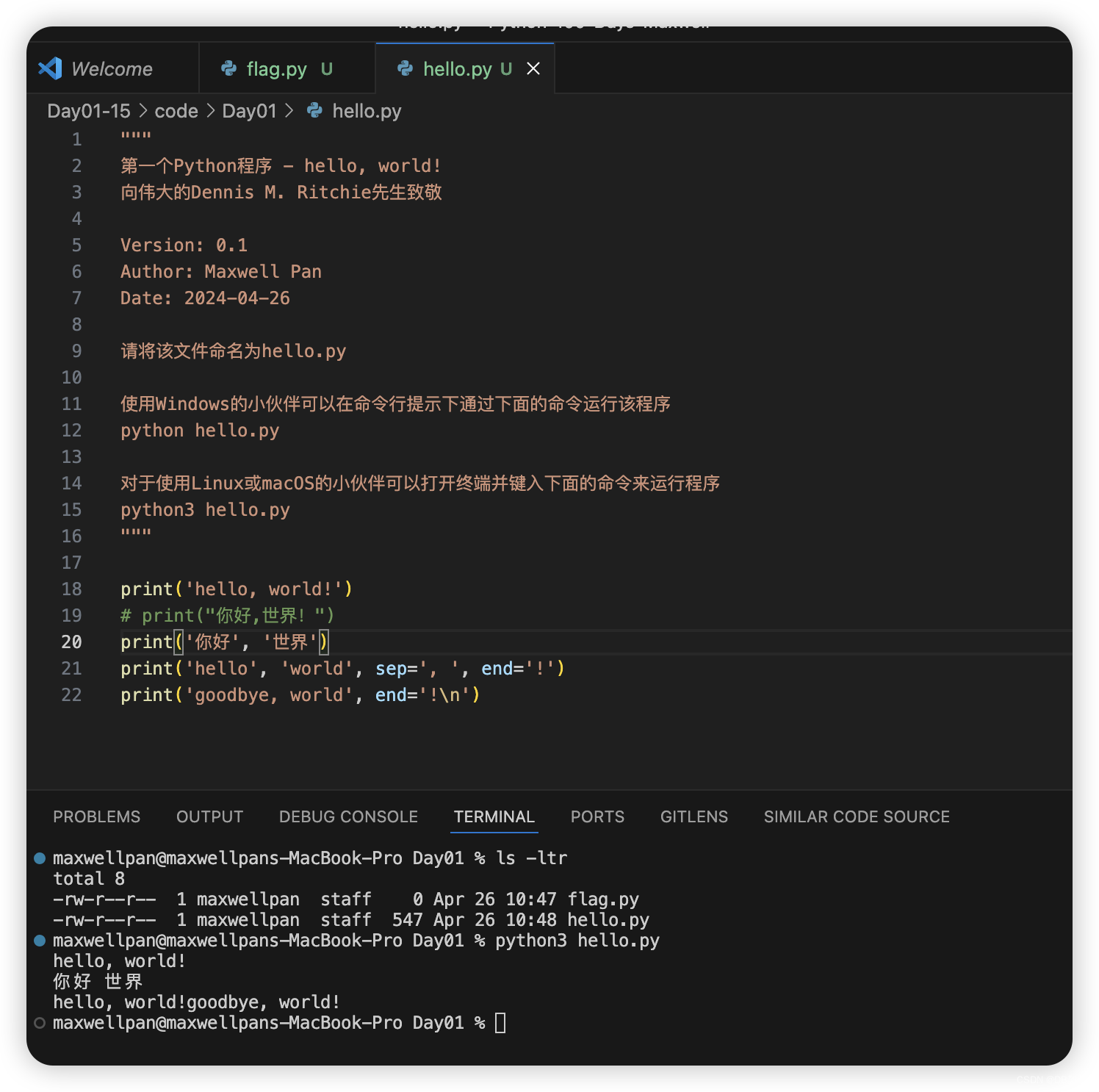The image size is (1099, 1092).
Task: Open the SIMILAR CODE SOURCE panel tab
Action: (x=857, y=816)
